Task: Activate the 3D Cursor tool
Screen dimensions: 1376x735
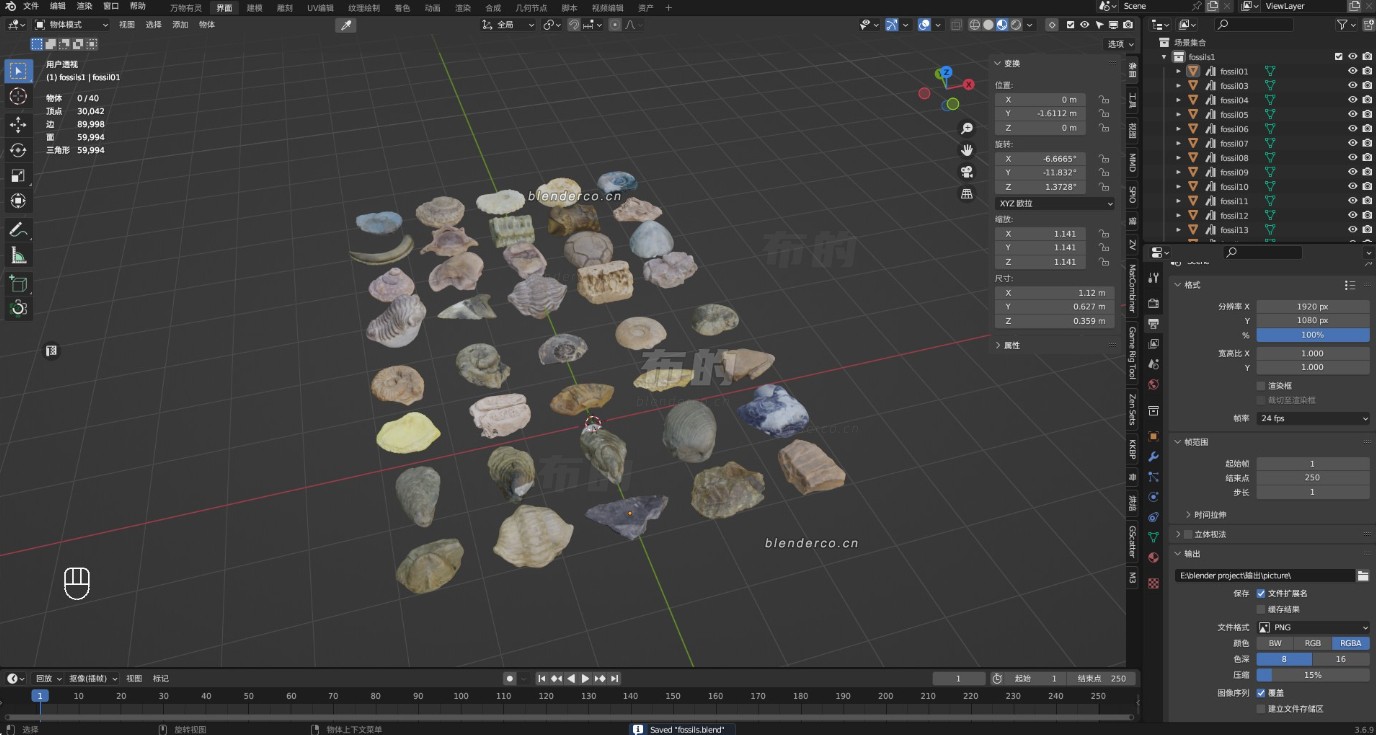Action: tap(18, 96)
